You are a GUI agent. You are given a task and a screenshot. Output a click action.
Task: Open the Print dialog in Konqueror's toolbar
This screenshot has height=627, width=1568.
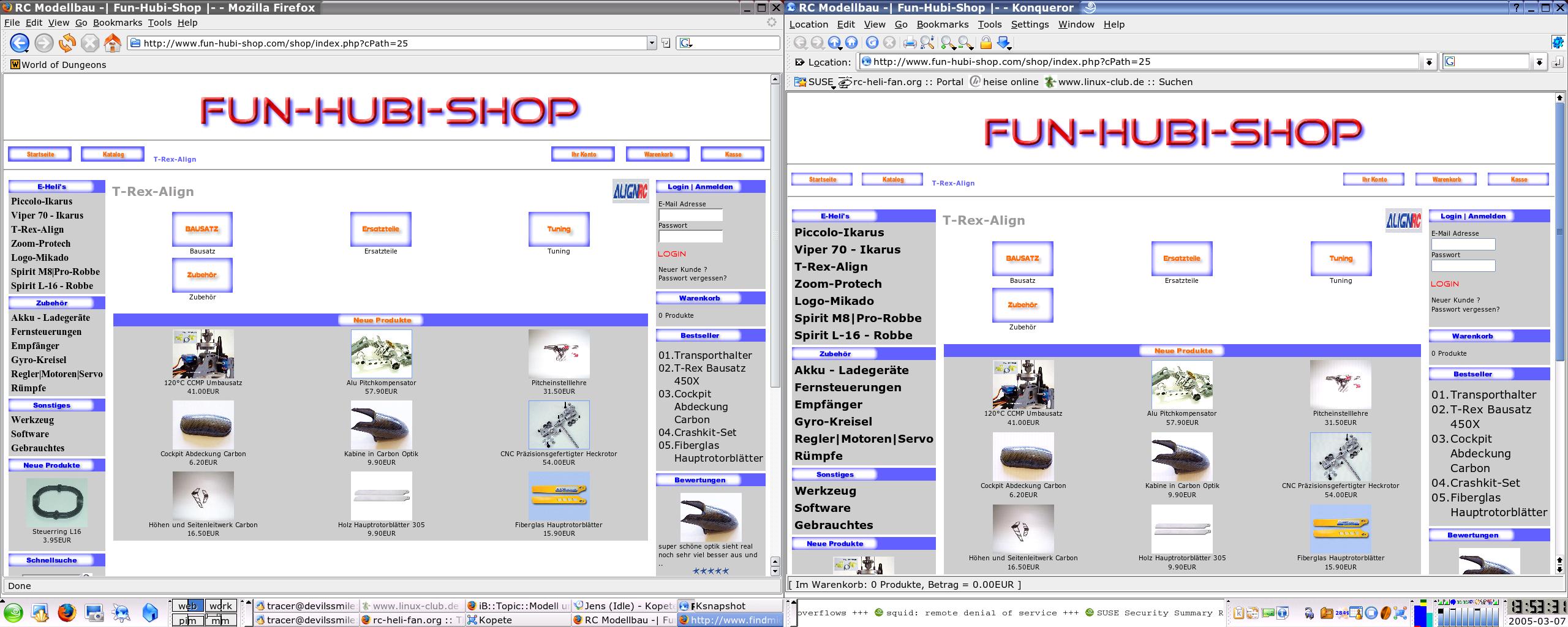point(911,42)
